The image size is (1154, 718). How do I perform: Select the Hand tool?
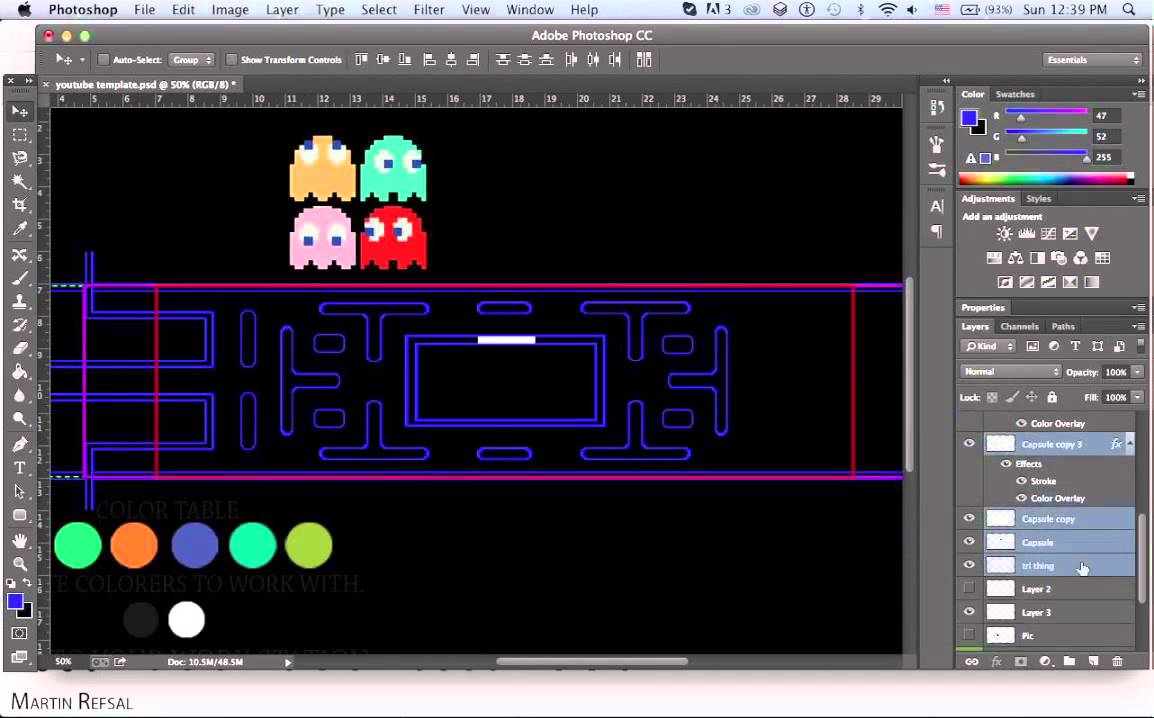pos(20,540)
